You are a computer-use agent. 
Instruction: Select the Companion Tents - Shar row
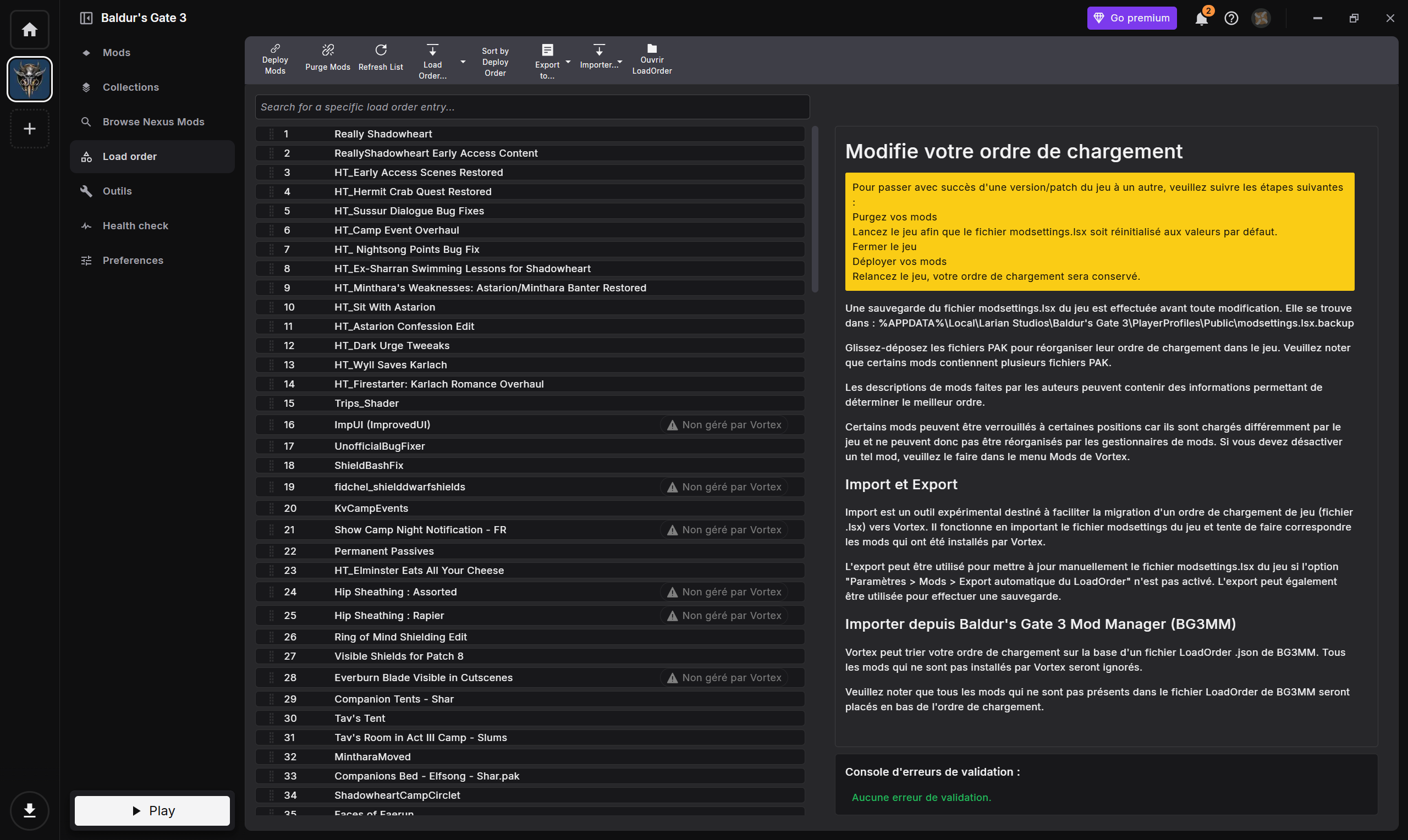pos(530,700)
